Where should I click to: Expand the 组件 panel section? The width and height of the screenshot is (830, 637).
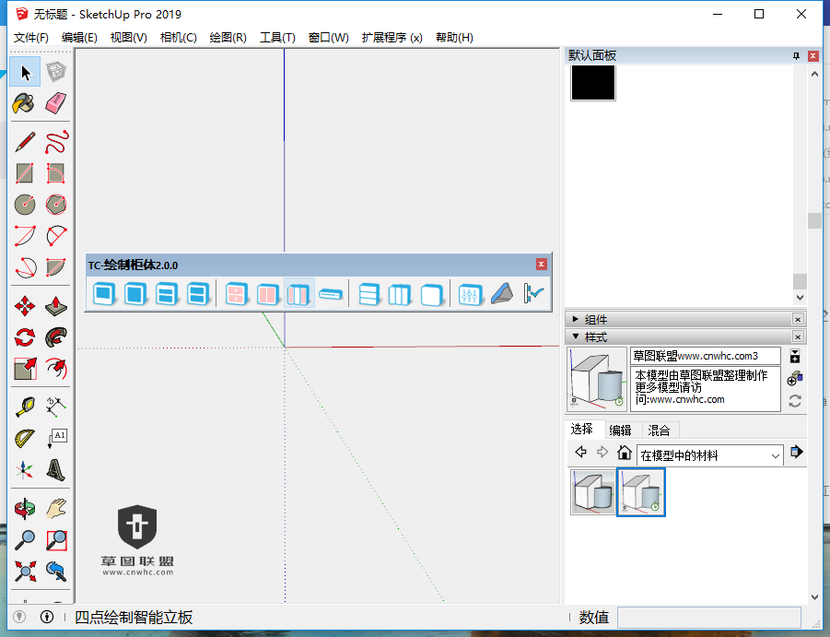pos(575,319)
